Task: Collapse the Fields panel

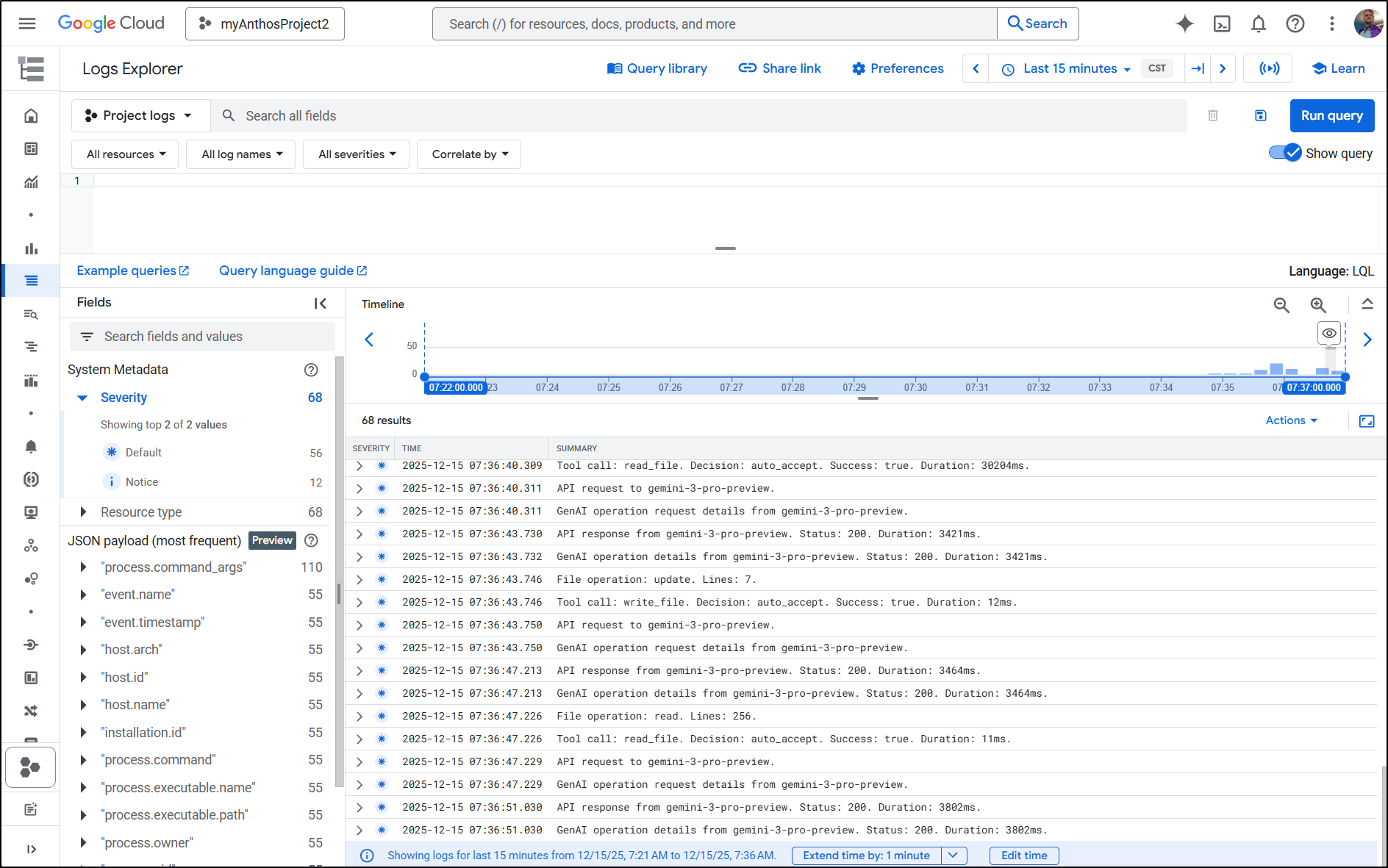Action: click(321, 303)
